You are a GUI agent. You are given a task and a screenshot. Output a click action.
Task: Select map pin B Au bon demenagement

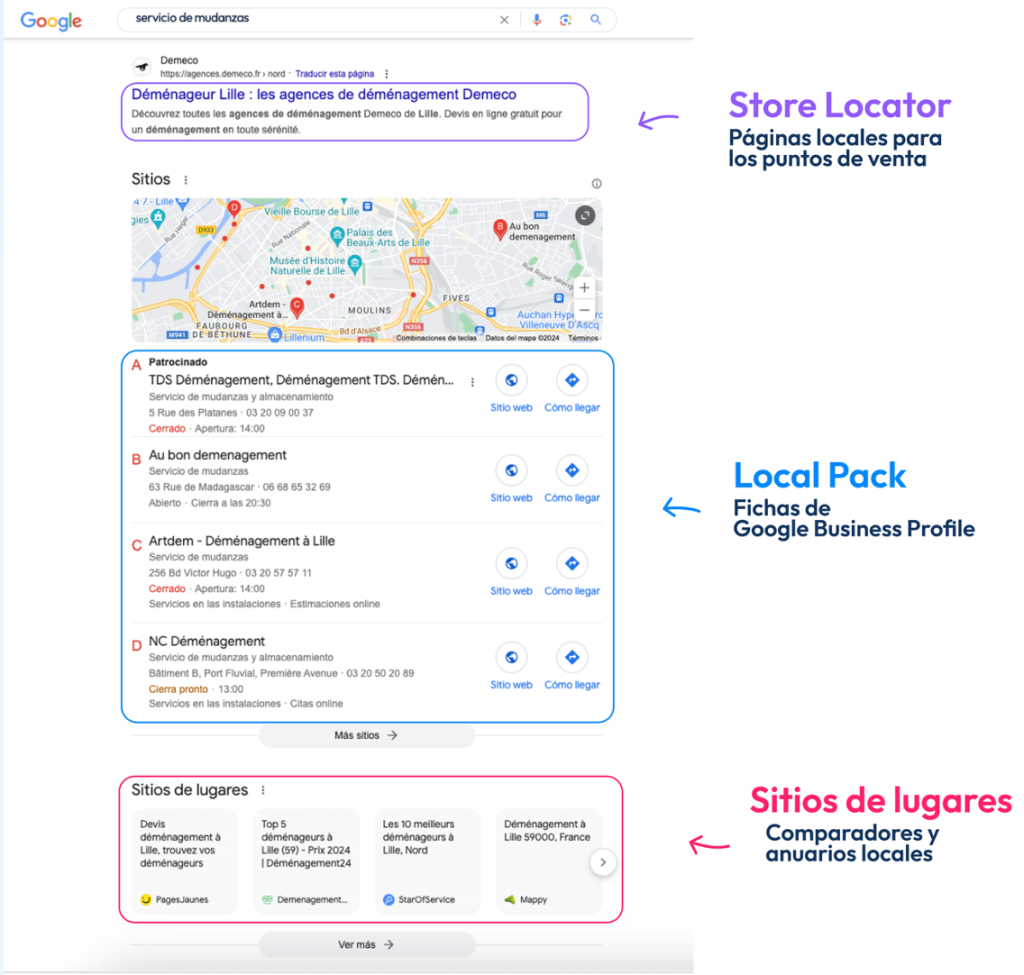500,229
